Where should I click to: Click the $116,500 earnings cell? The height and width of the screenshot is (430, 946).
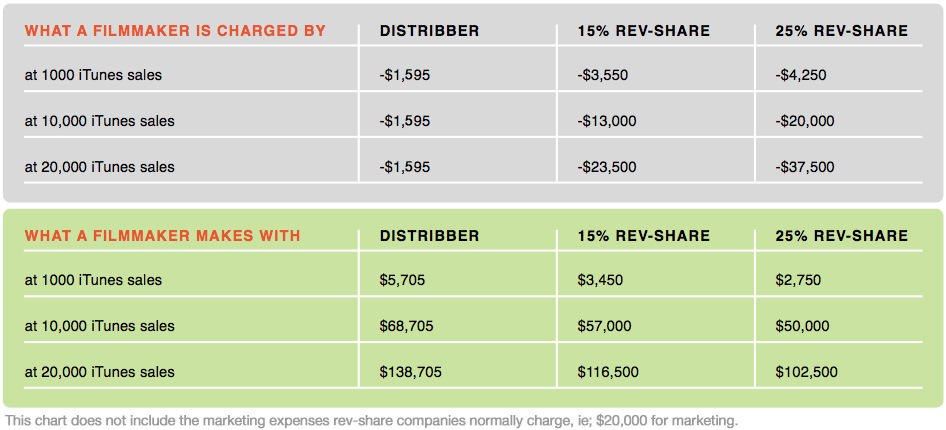(x=608, y=372)
